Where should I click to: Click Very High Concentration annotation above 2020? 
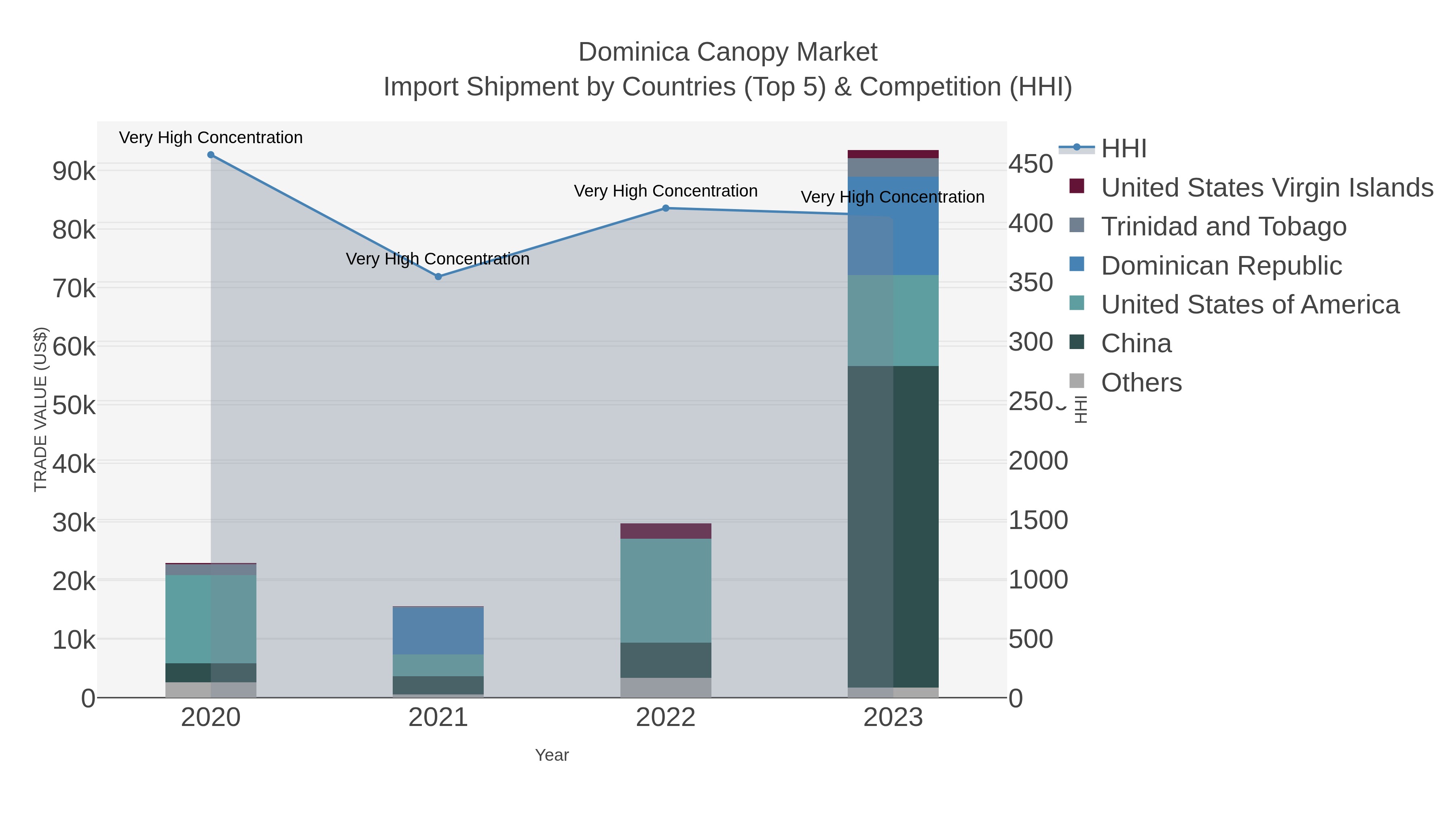[211, 138]
